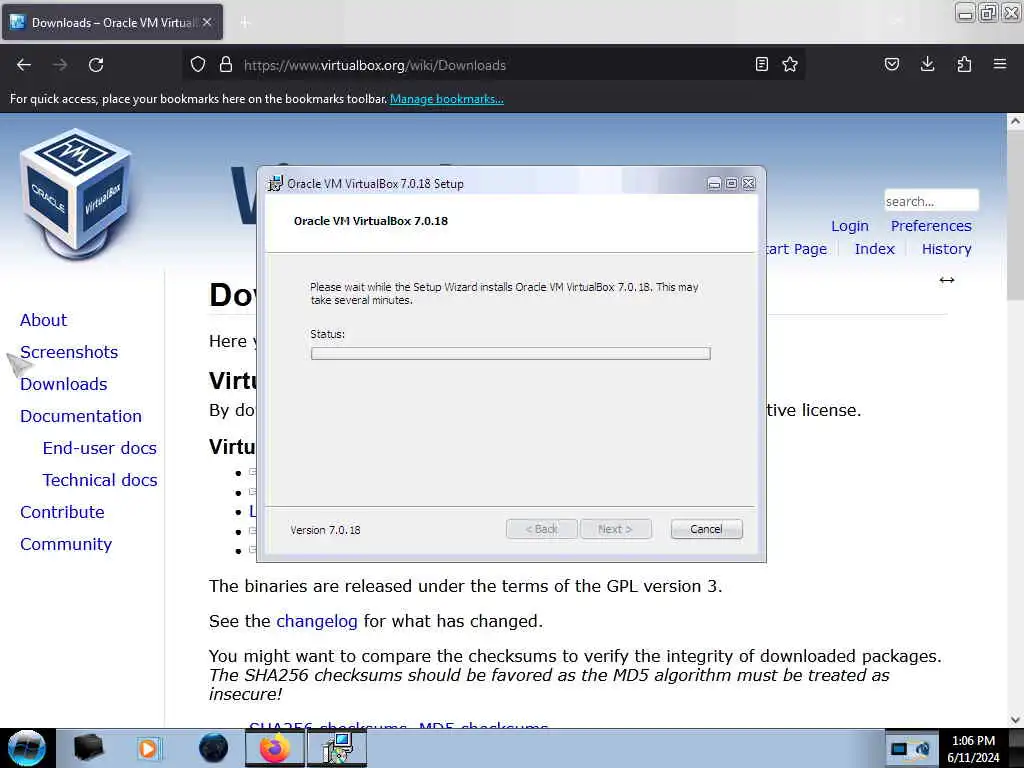Click the installer icon in Setup title bar
The width and height of the screenshot is (1024, 768).
276,184
